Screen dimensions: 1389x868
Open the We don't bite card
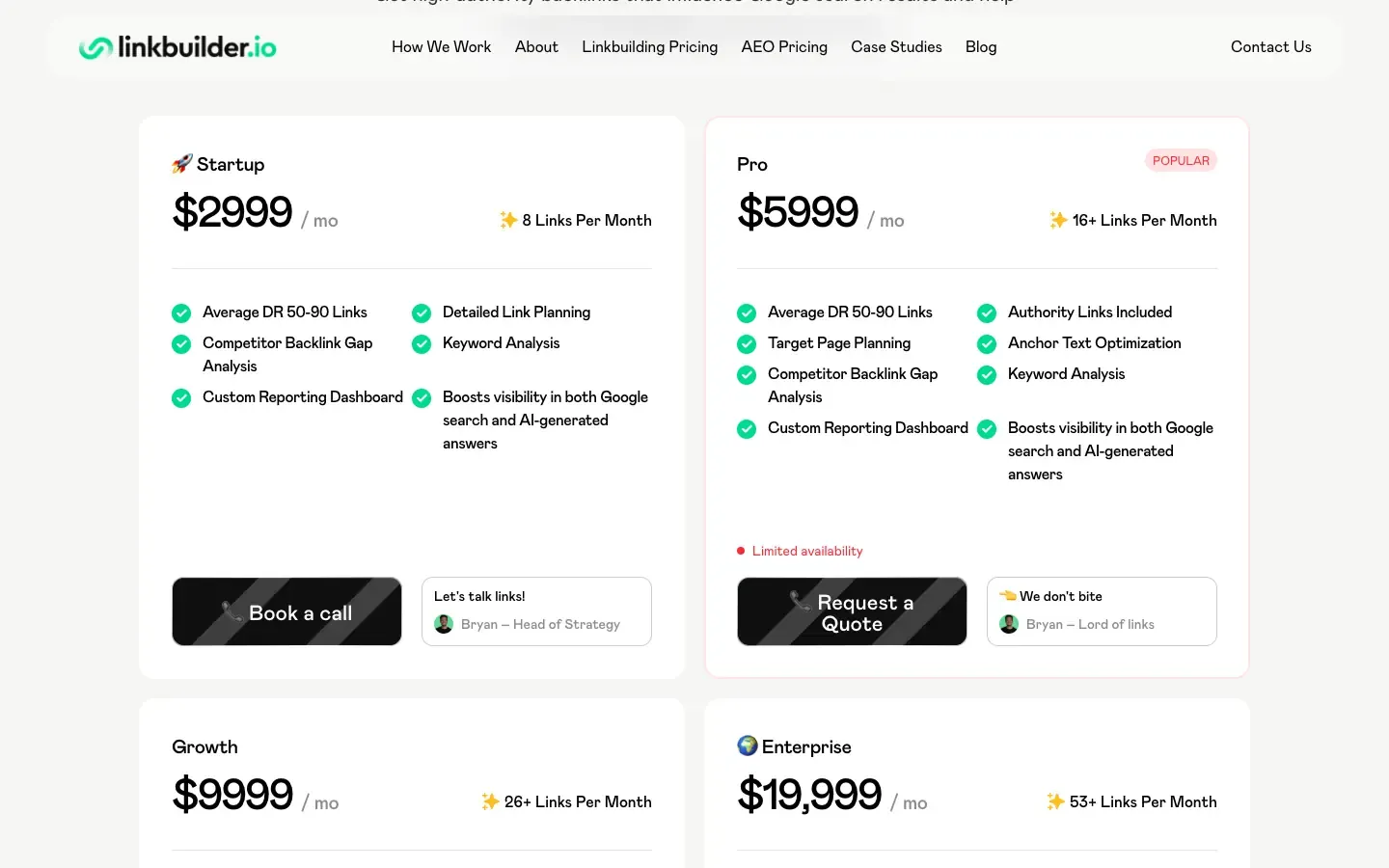coord(1102,611)
